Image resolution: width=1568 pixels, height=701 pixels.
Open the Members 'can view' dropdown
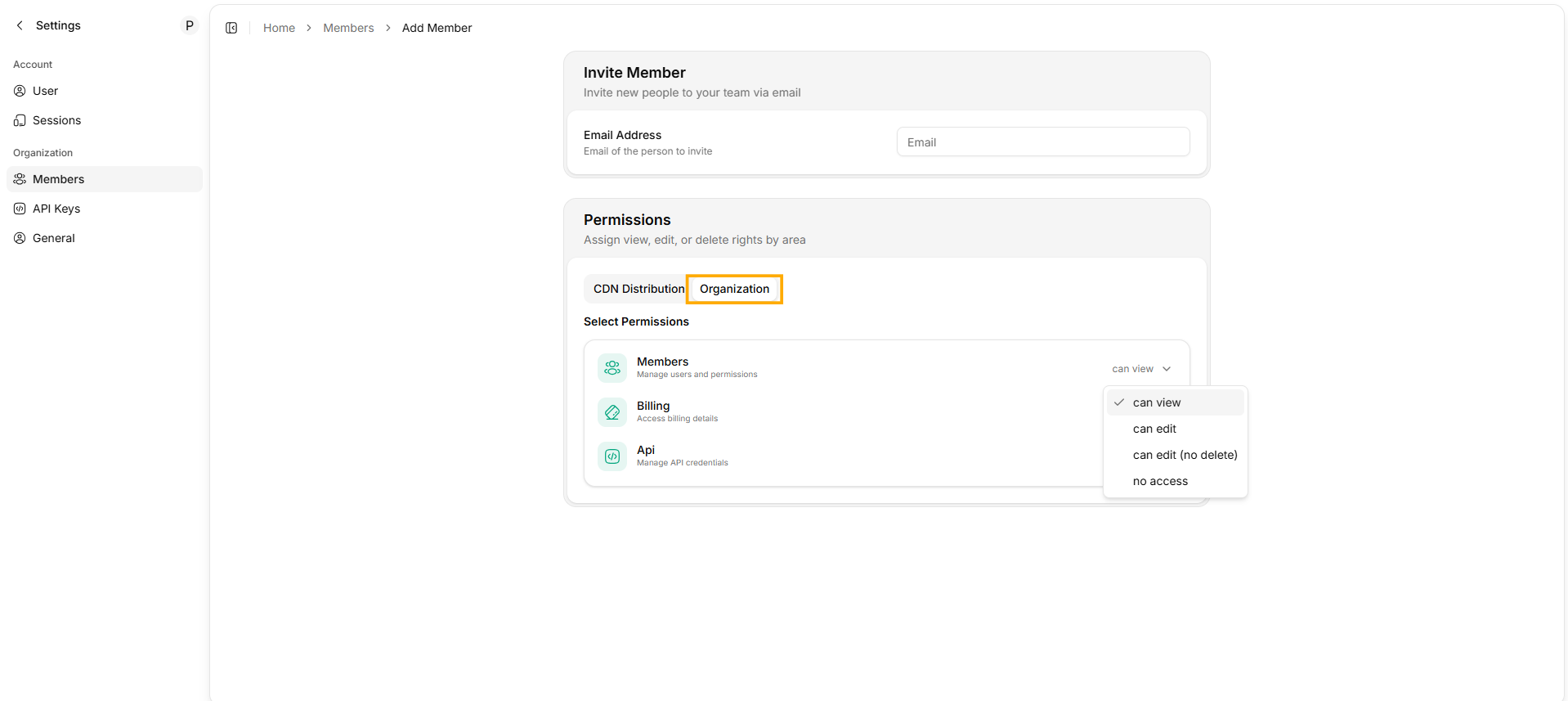point(1141,369)
